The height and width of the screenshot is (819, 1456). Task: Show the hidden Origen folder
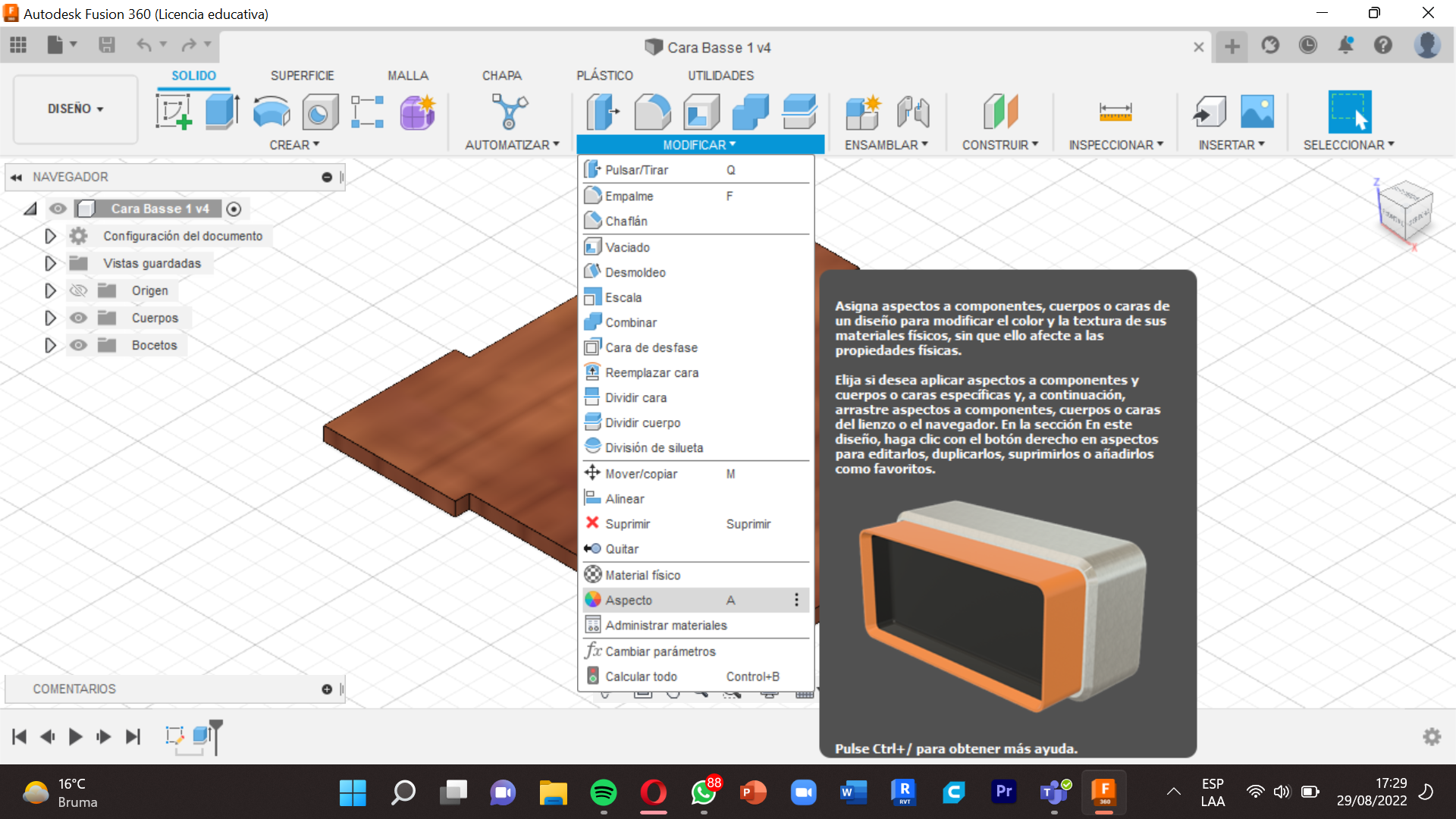point(78,290)
